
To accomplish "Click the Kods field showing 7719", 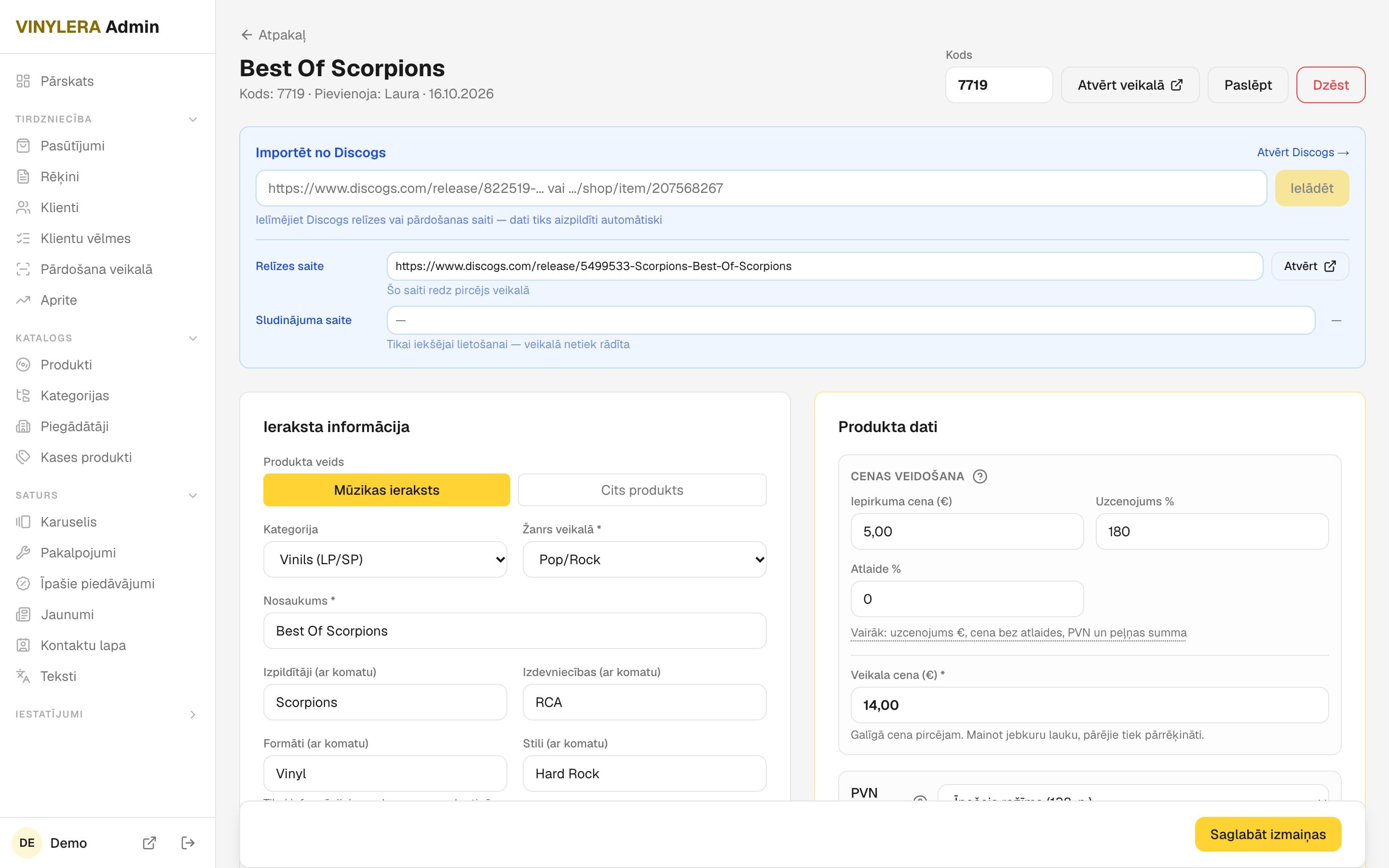I will pos(999,85).
